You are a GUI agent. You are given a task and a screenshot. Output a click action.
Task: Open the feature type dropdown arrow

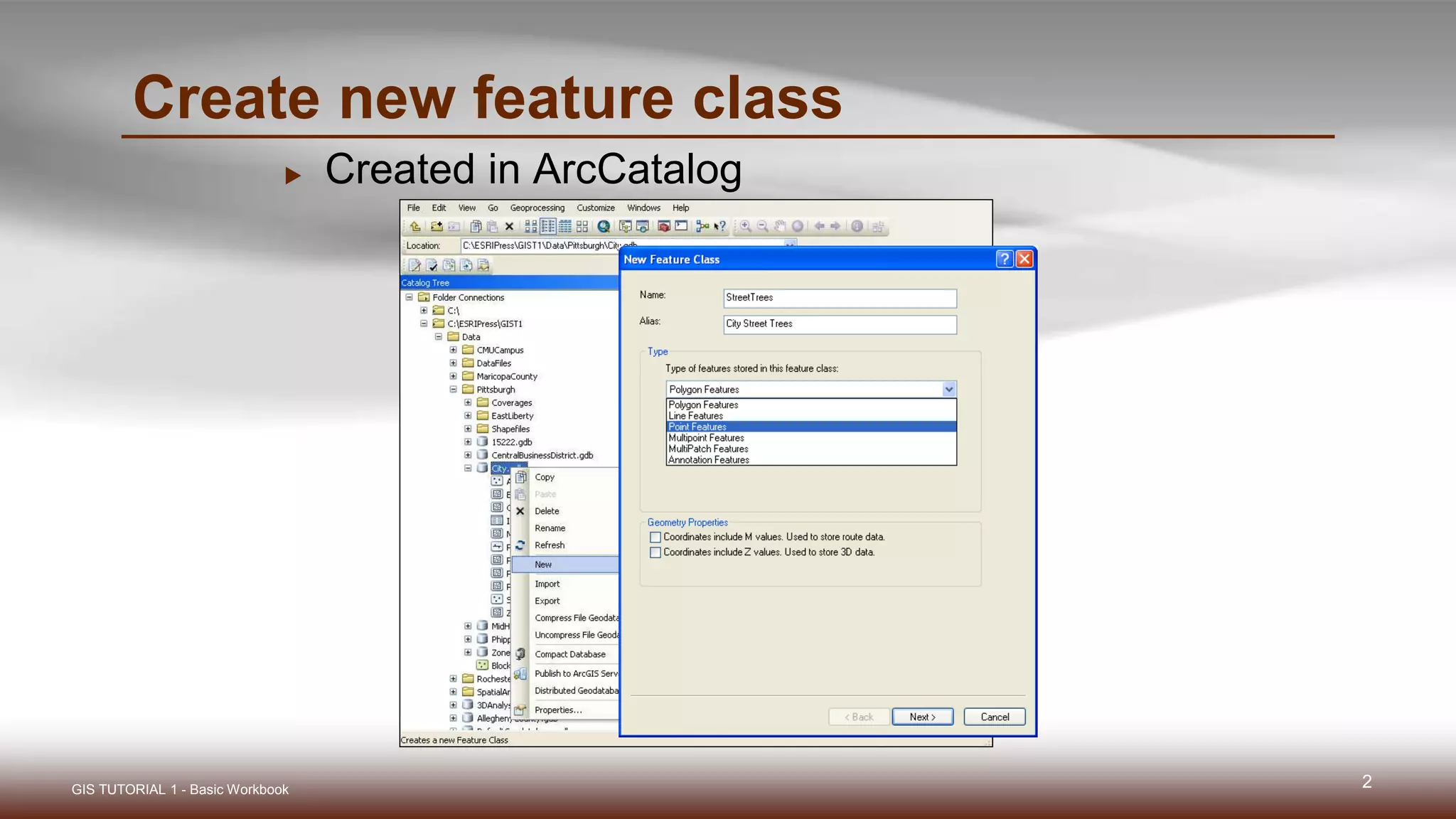pyautogui.click(x=948, y=390)
